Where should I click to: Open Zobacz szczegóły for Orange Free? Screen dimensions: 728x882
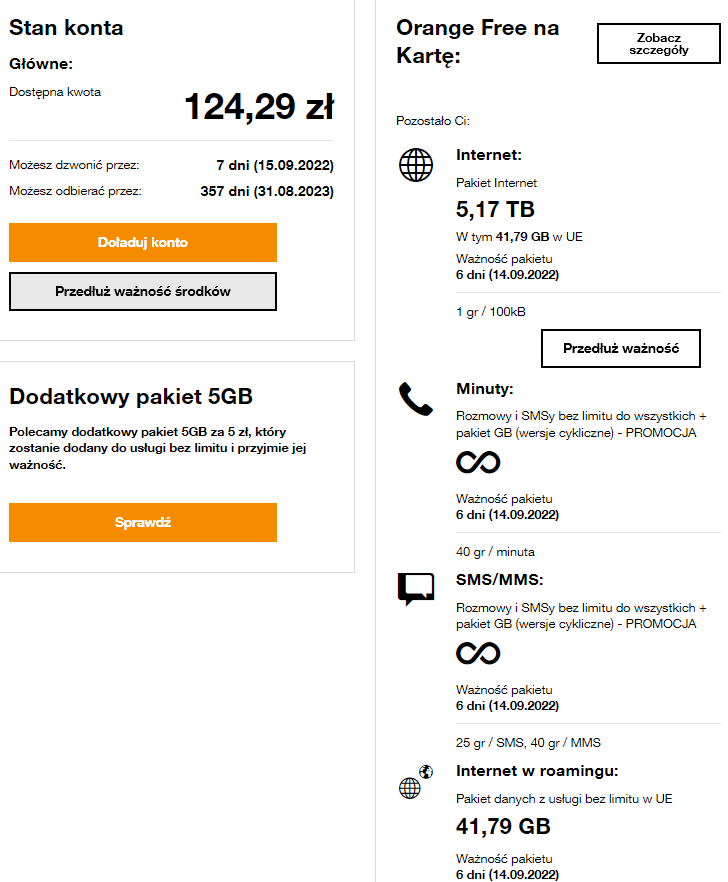point(659,44)
